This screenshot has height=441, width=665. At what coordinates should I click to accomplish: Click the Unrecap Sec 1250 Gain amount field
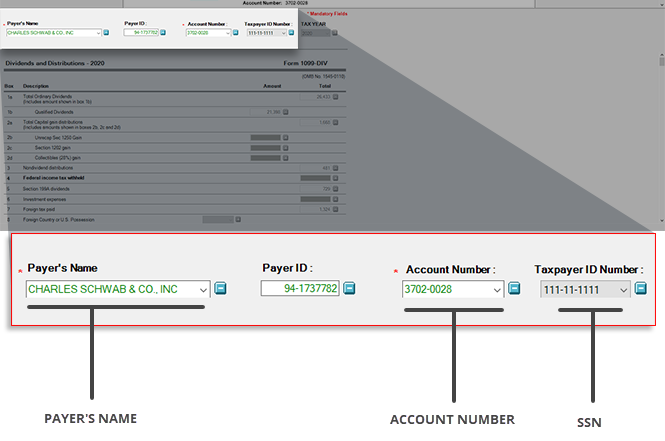(265, 137)
